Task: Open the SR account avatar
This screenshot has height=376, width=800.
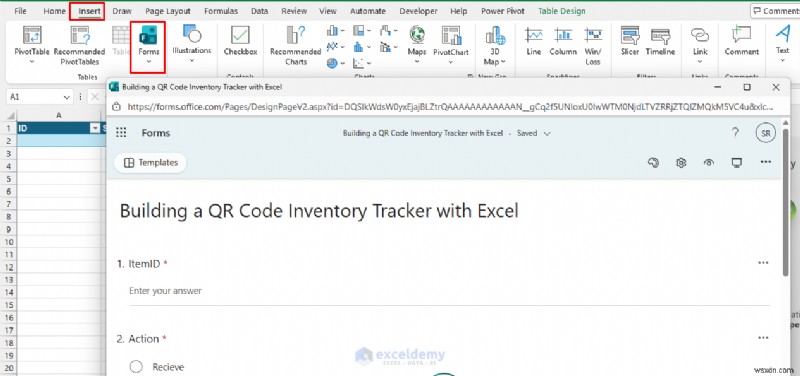Action: [765, 133]
